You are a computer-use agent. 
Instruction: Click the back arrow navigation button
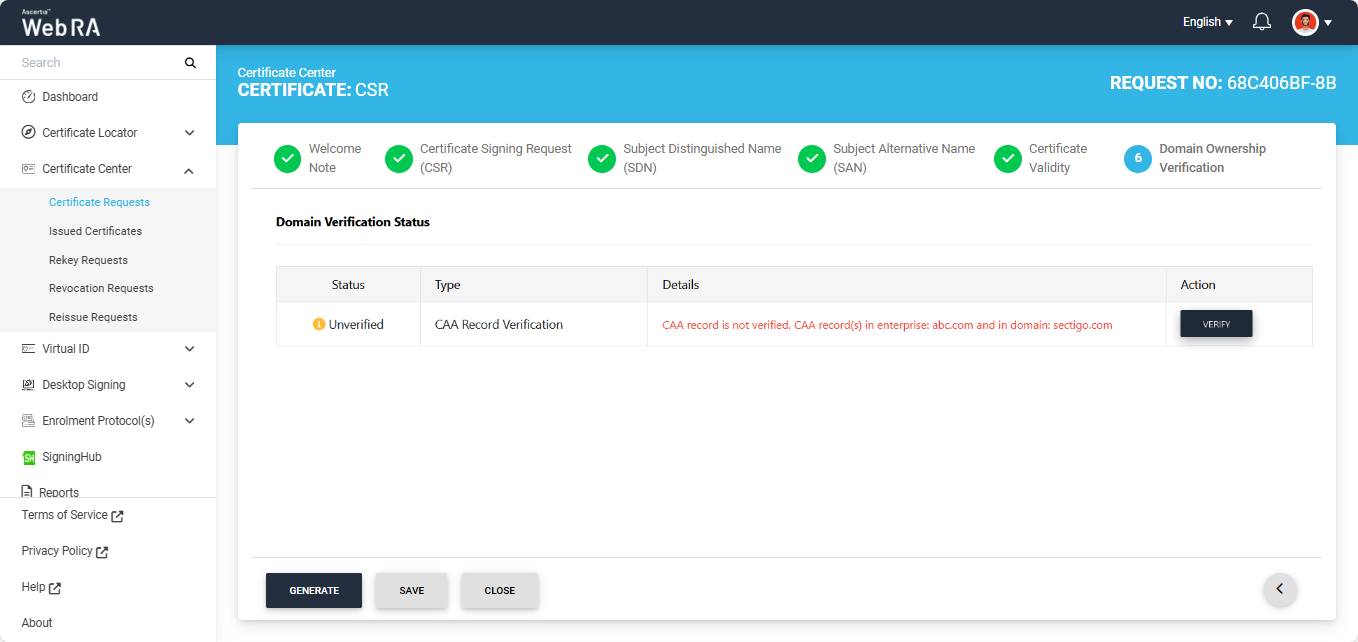pyautogui.click(x=1280, y=589)
